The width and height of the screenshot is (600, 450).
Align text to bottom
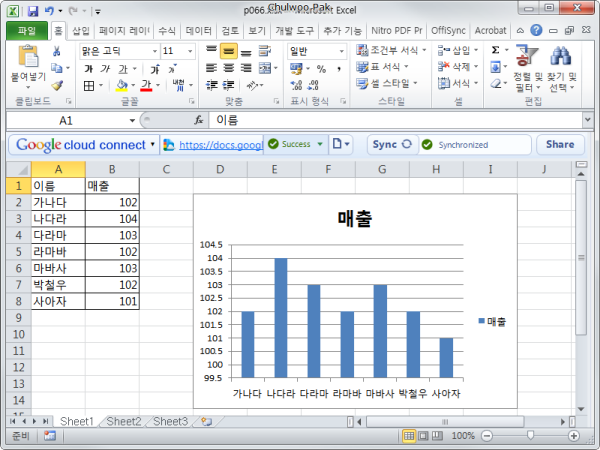(x=246, y=51)
